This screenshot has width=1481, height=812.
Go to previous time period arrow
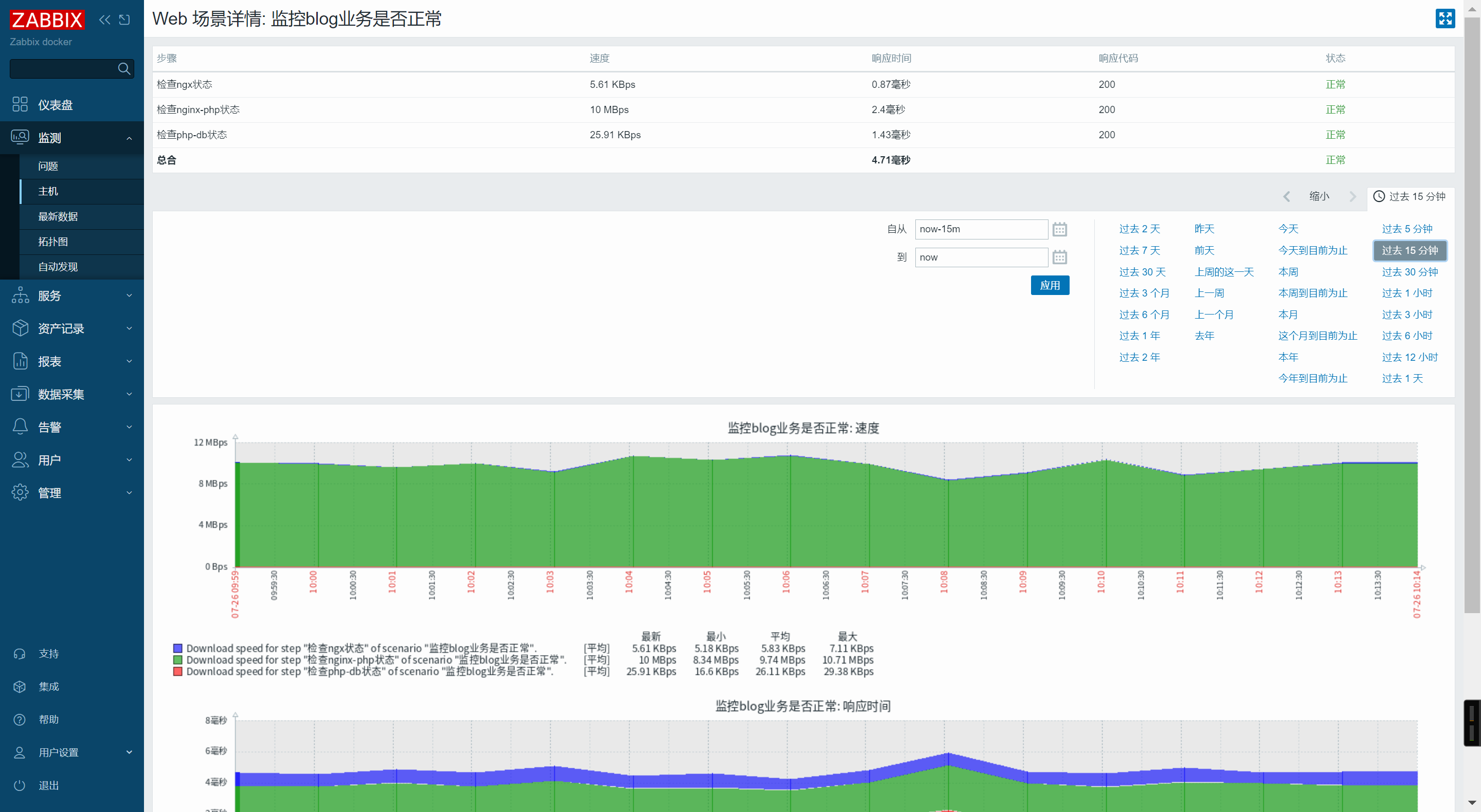[x=1287, y=196]
